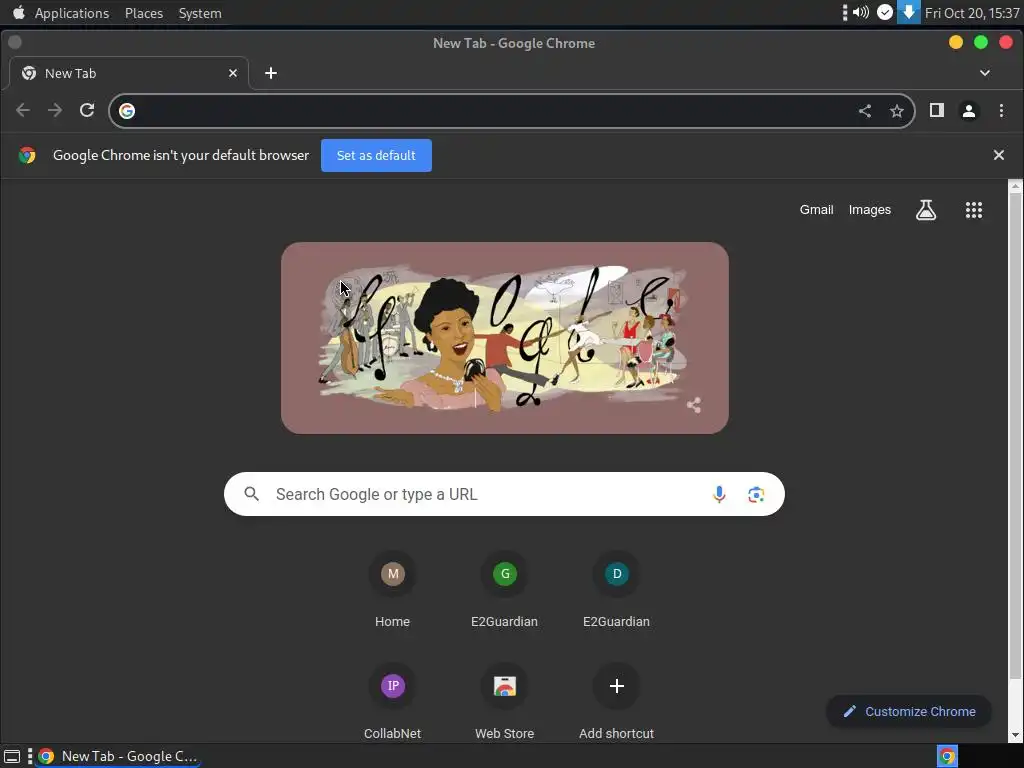
Task: Open the Applications menu
Action: (x=72, y=13)
